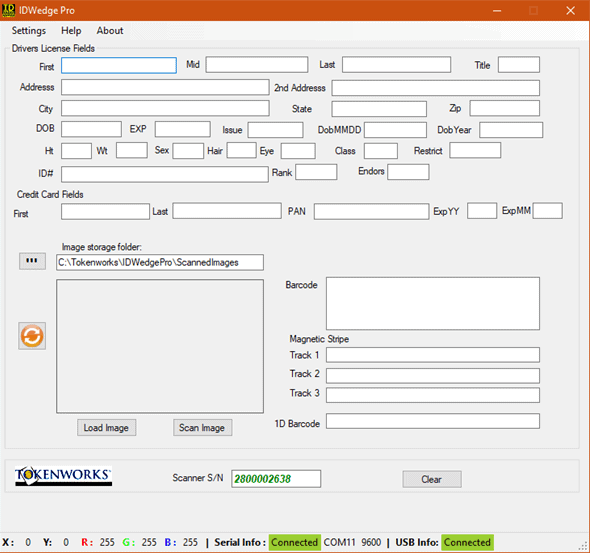Click the credit card Last name field

(227, 211)
